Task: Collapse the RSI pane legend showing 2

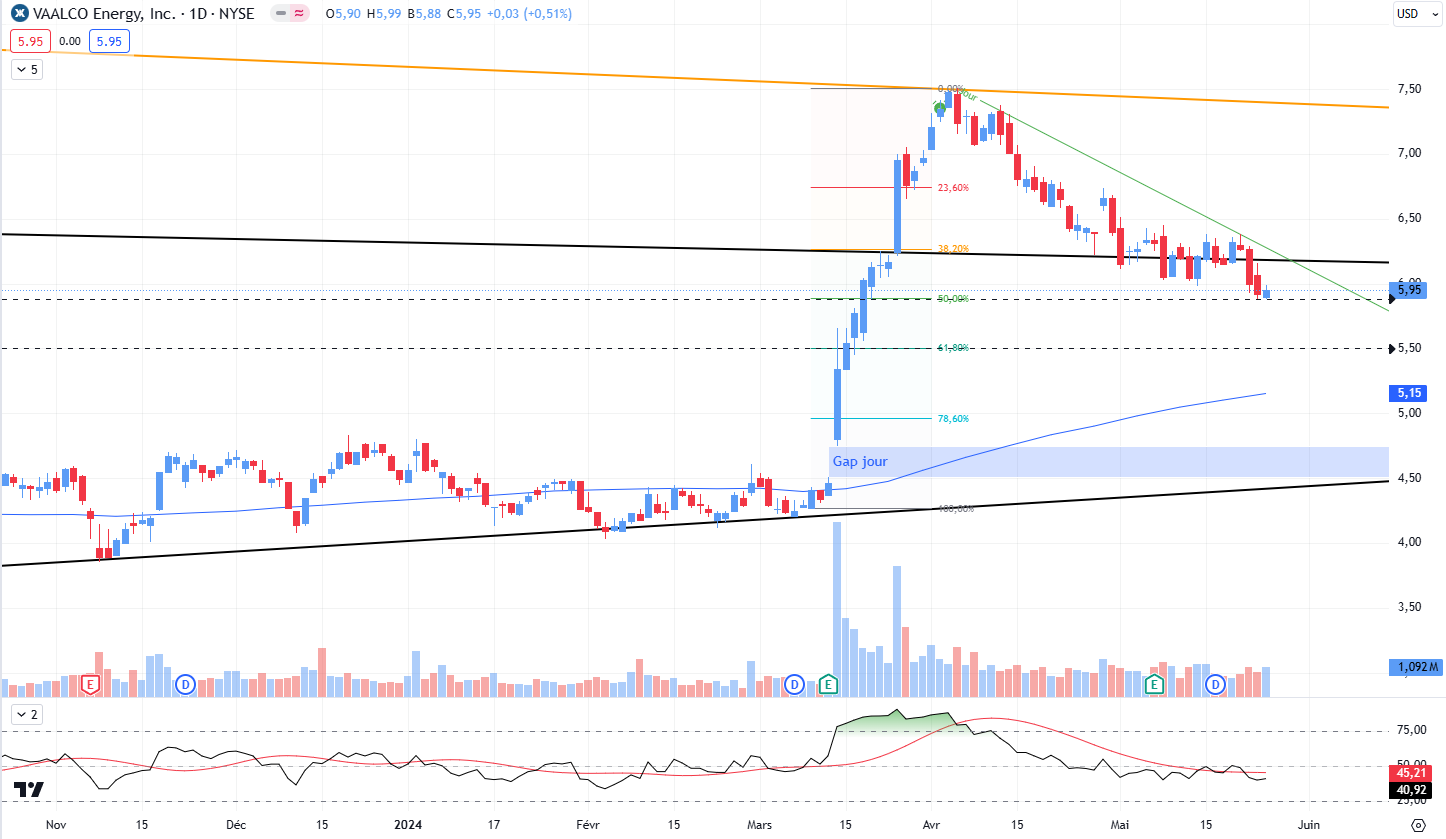Action: coord(26,715)
